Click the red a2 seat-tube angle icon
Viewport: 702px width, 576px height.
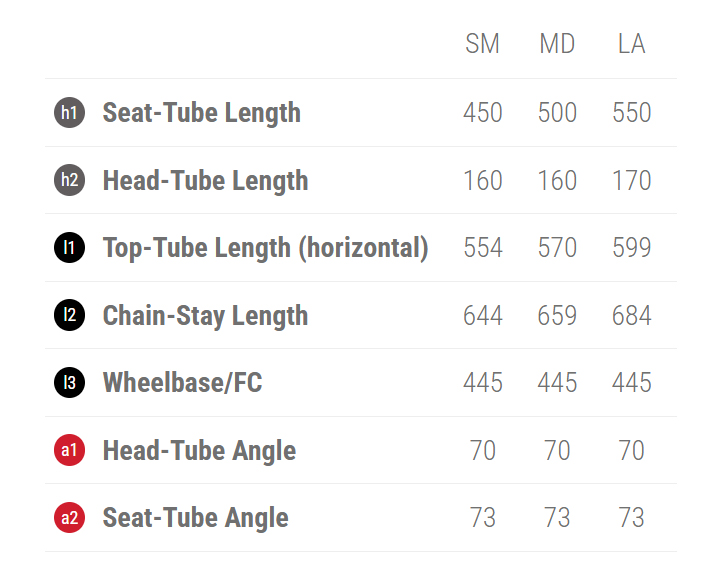69,518
